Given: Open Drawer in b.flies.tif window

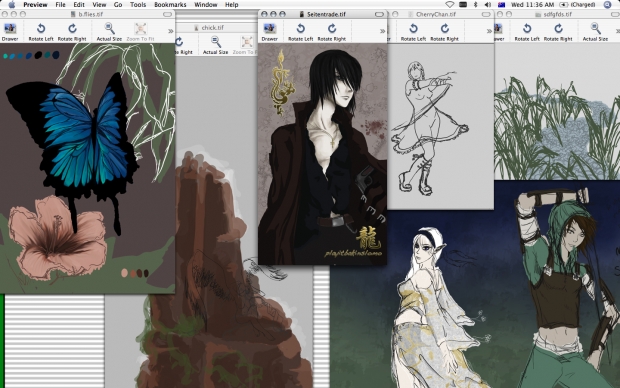Looking at the screenshot, I should pyautogui.click(x=10, y=32).
